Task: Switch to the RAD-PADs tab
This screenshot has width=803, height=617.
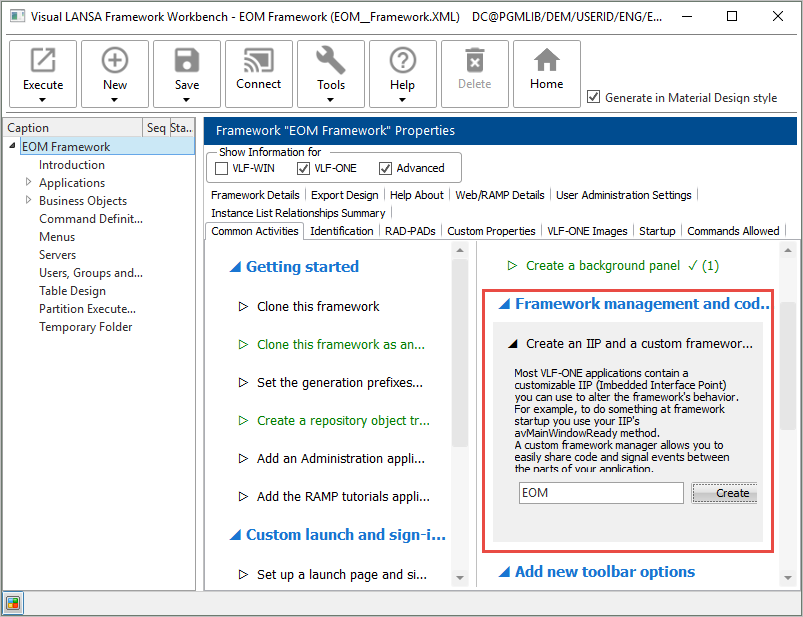Action: tap(410, 231)
